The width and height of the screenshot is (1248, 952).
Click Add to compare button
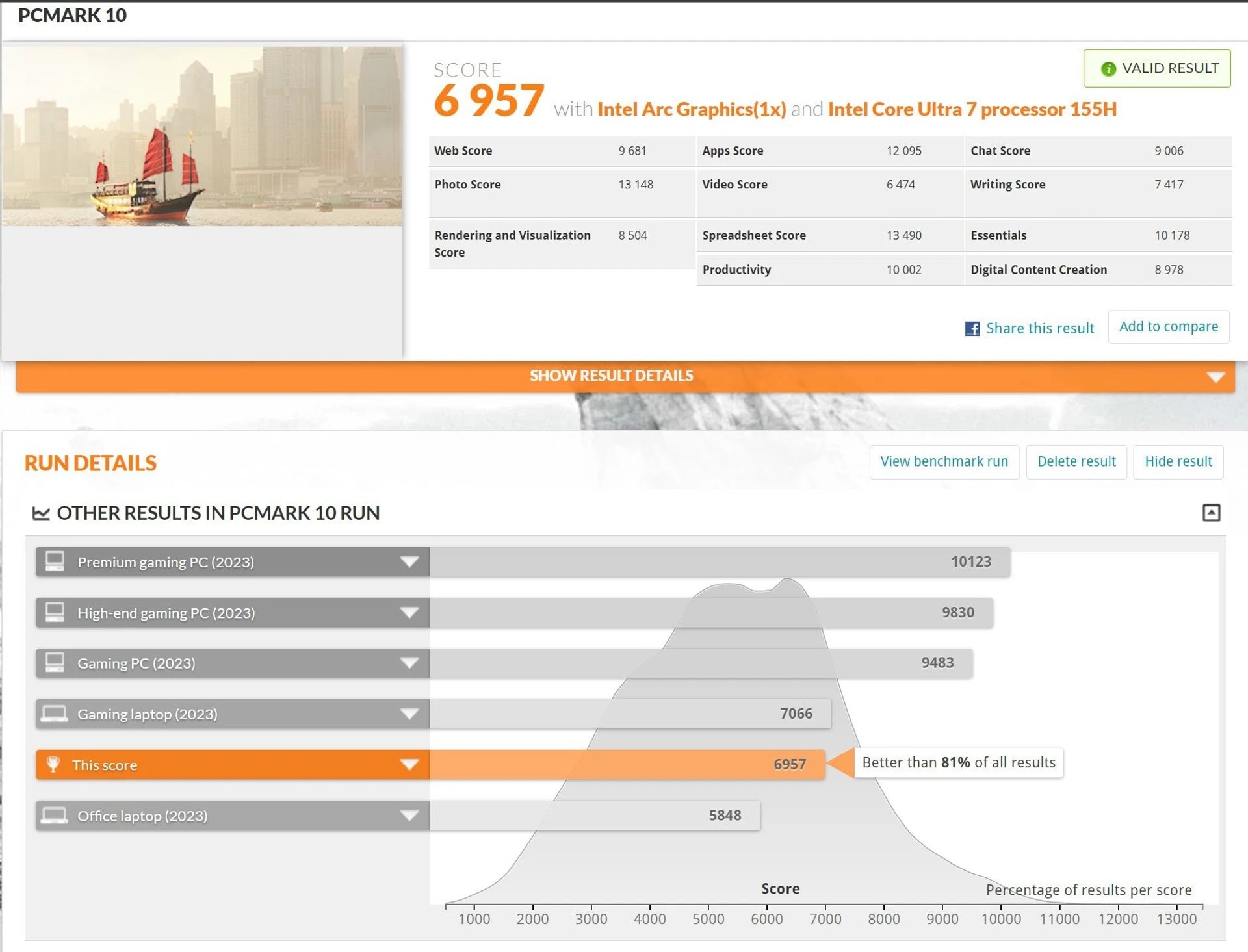coord(1168,327)
